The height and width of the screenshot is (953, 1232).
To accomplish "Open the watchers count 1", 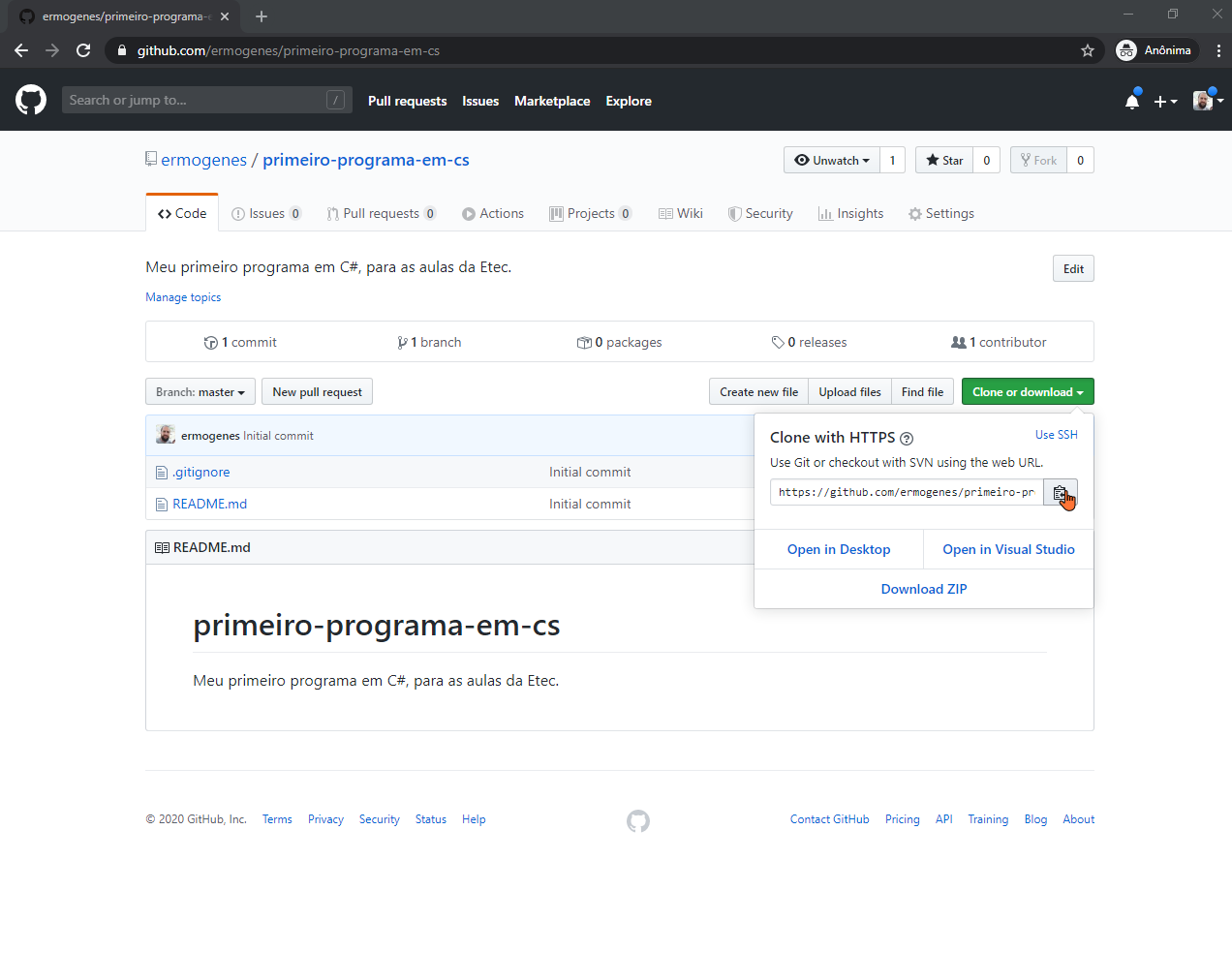I will pos(893,160).
